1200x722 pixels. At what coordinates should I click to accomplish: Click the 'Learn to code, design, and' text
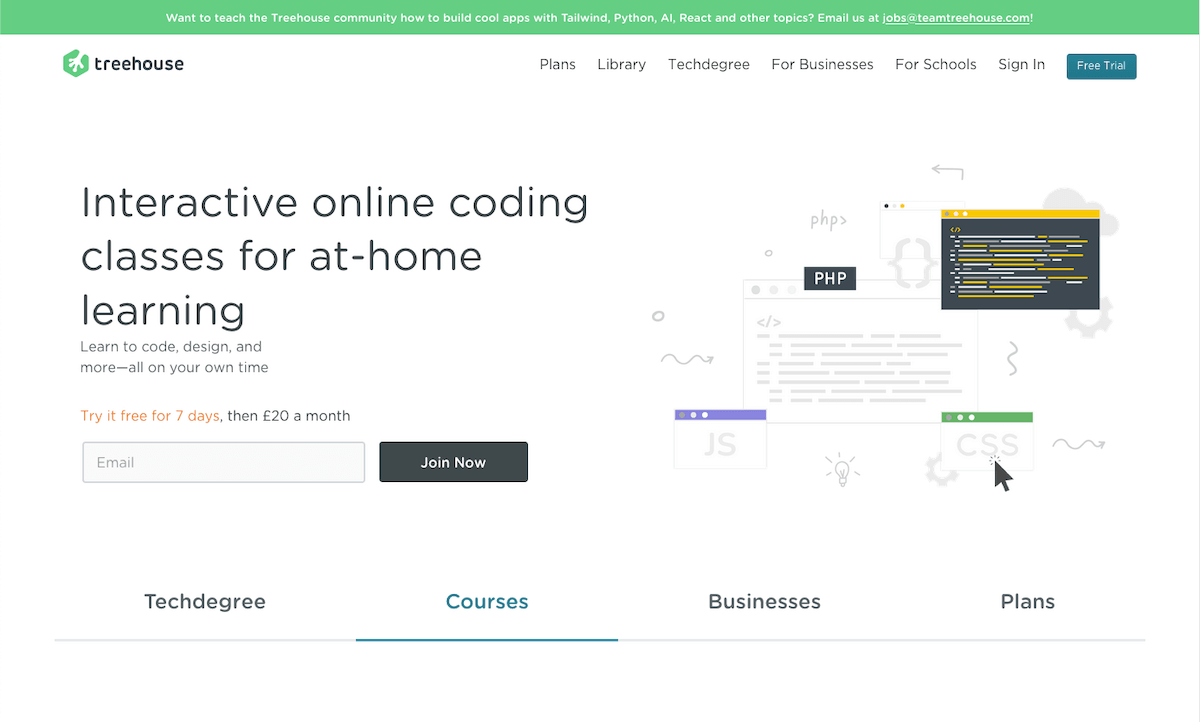[x=171, y=347]
